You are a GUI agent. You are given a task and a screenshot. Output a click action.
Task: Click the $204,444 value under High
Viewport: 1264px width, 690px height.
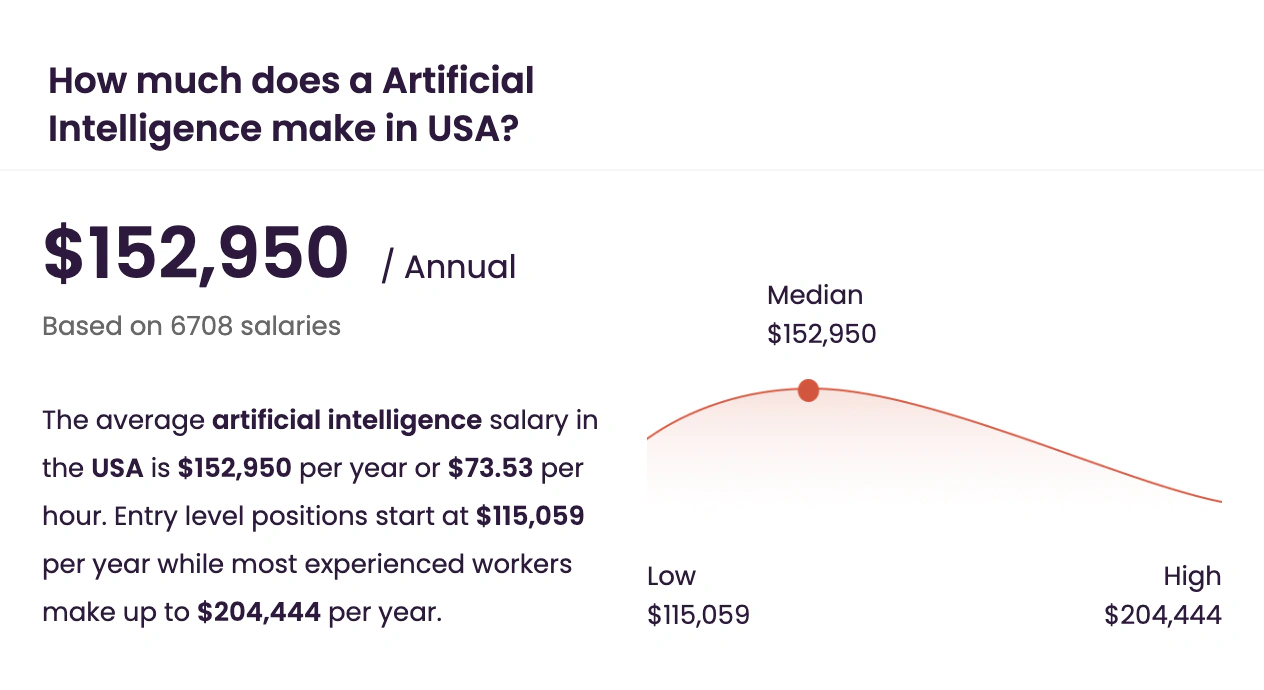(x=1162, y=614)
